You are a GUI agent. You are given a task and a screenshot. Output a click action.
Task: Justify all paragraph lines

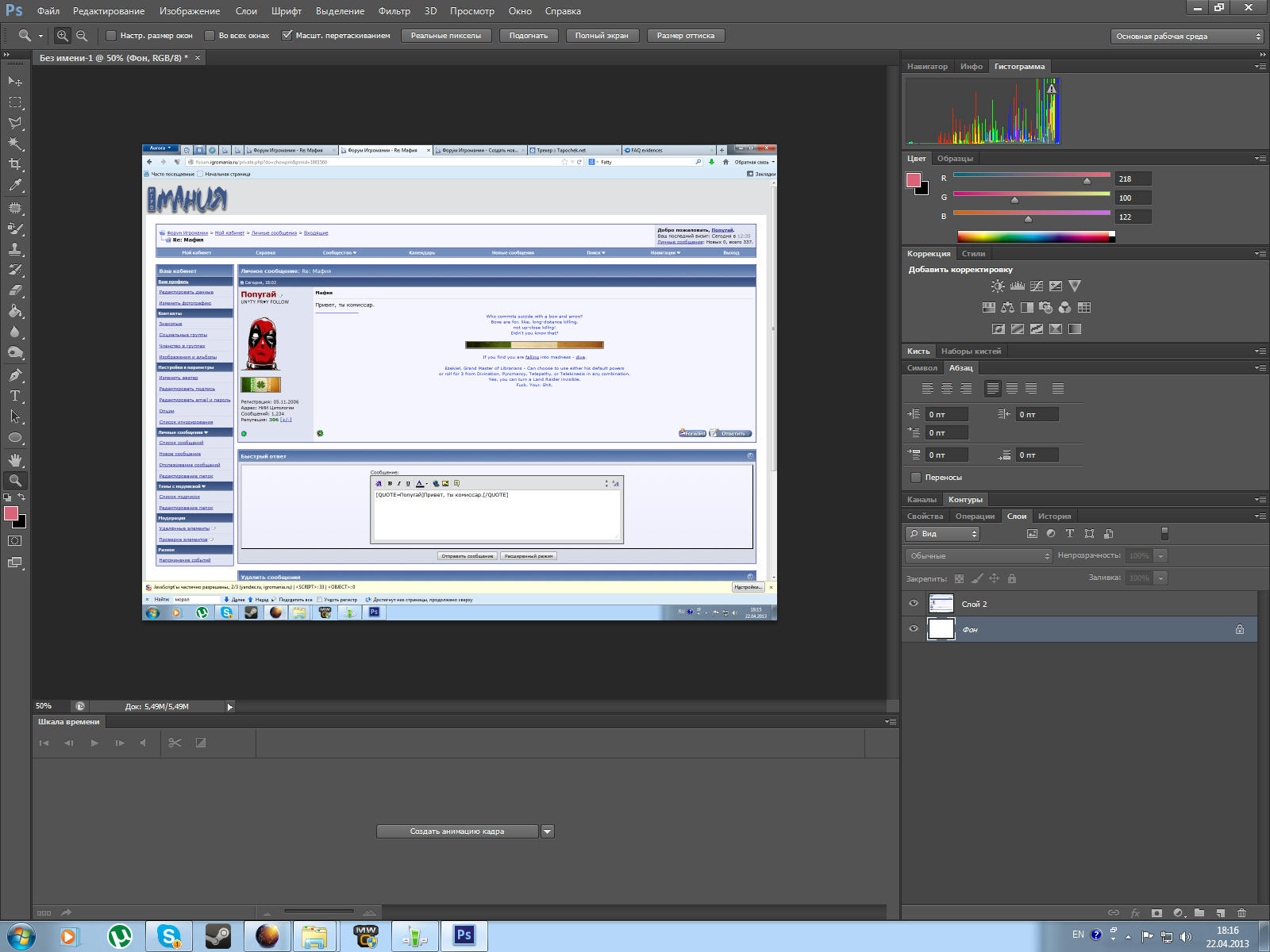point(1057,389)
